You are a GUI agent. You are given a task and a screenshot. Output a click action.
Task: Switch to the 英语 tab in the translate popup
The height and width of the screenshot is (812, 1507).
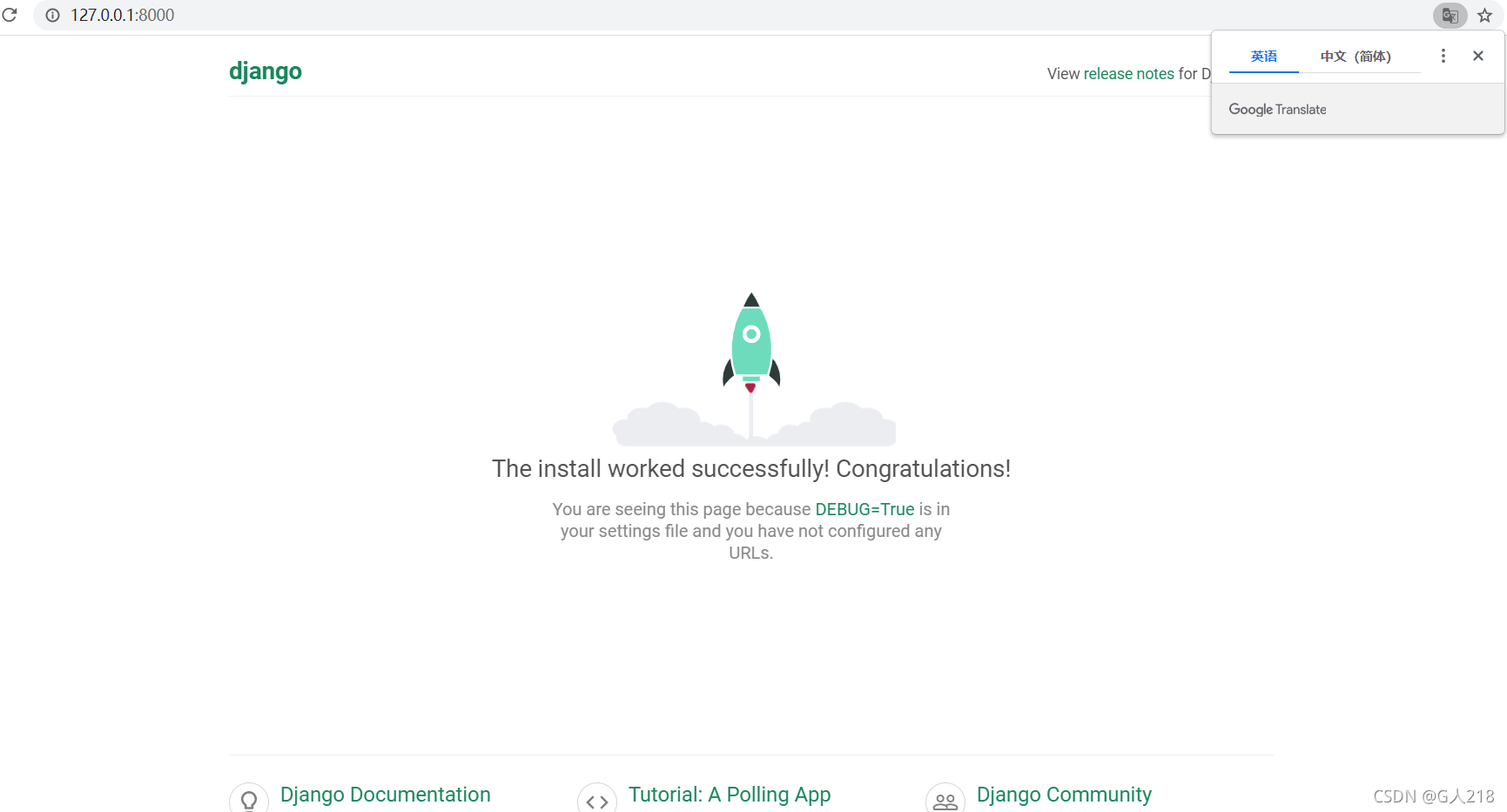tap(1263, 56)
